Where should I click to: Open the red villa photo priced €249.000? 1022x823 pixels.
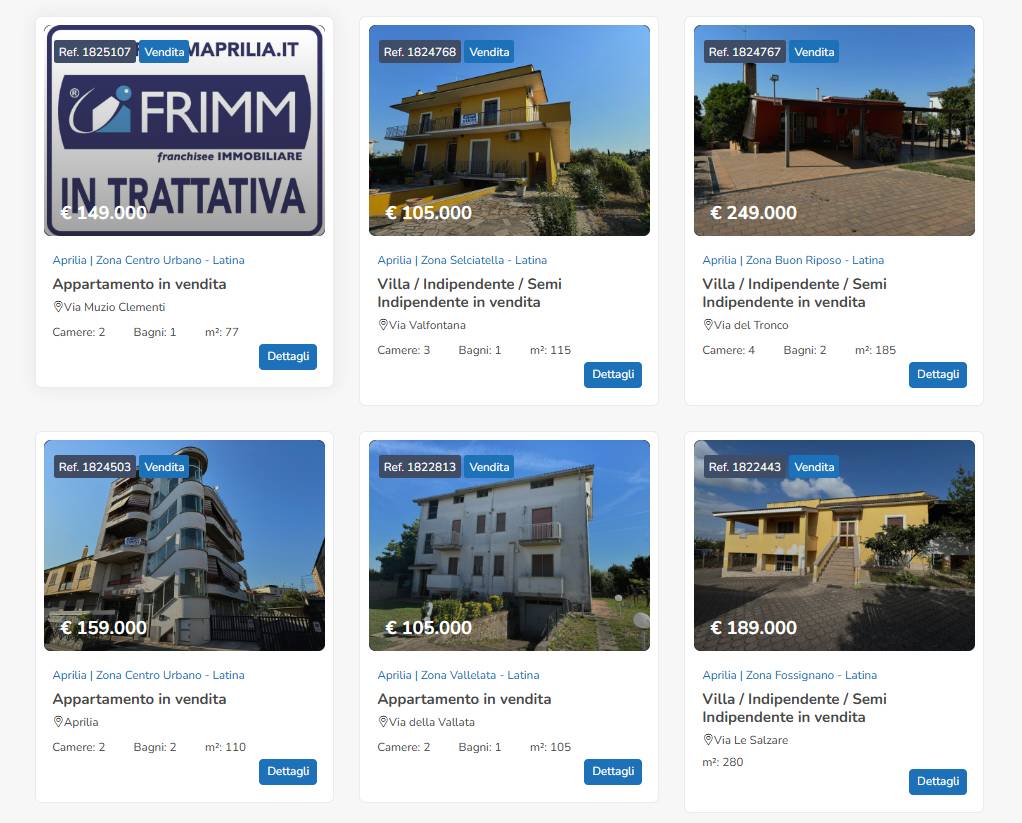(x=834, y=130)
